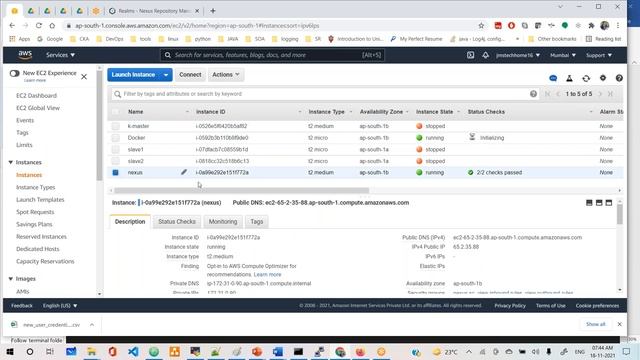Screen dimensions: 640x360
Task: Click the horizontal scrollbar of instances table
Action: (242, 190)
